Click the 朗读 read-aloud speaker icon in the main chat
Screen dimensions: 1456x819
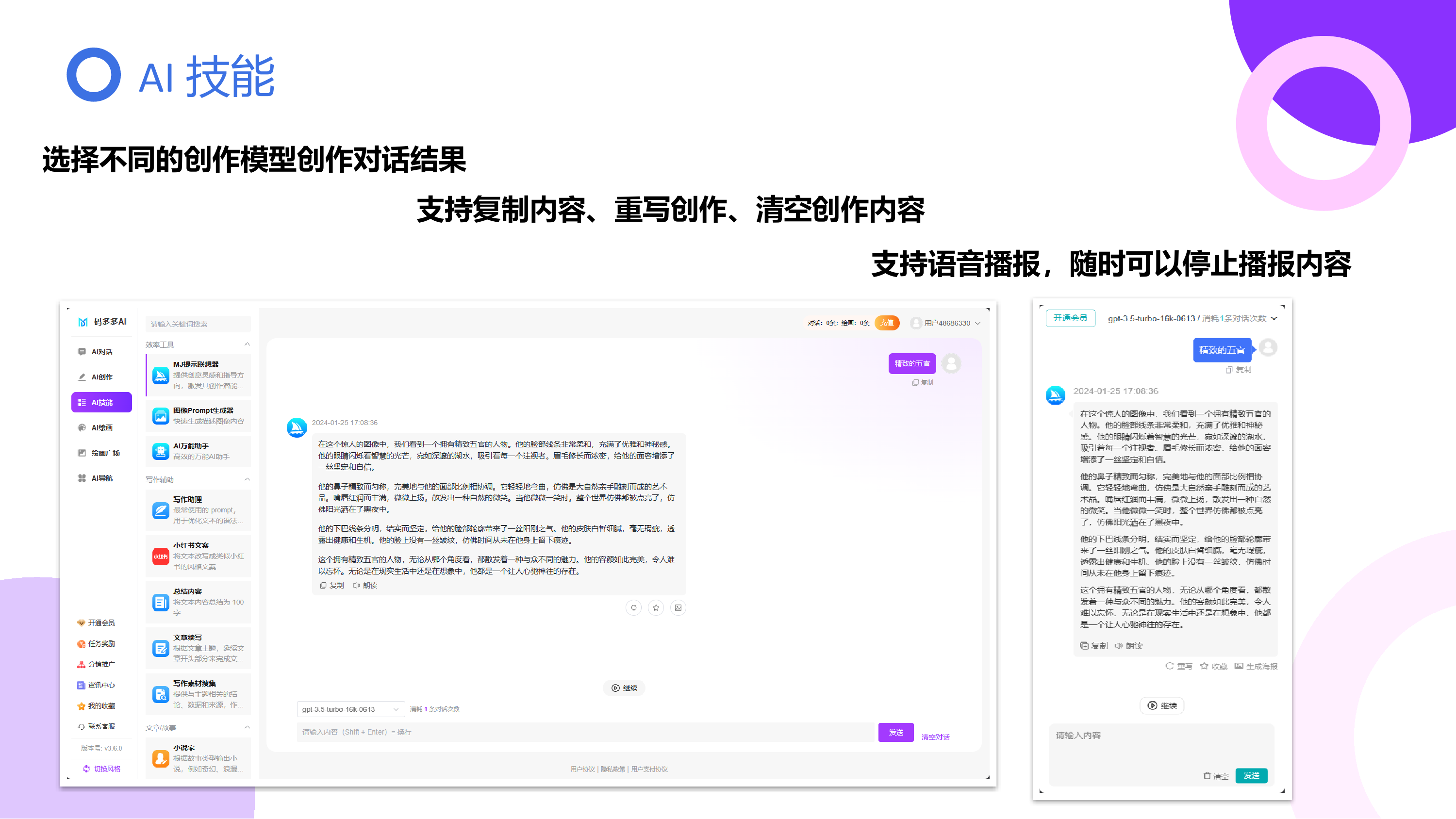(357, 586)
